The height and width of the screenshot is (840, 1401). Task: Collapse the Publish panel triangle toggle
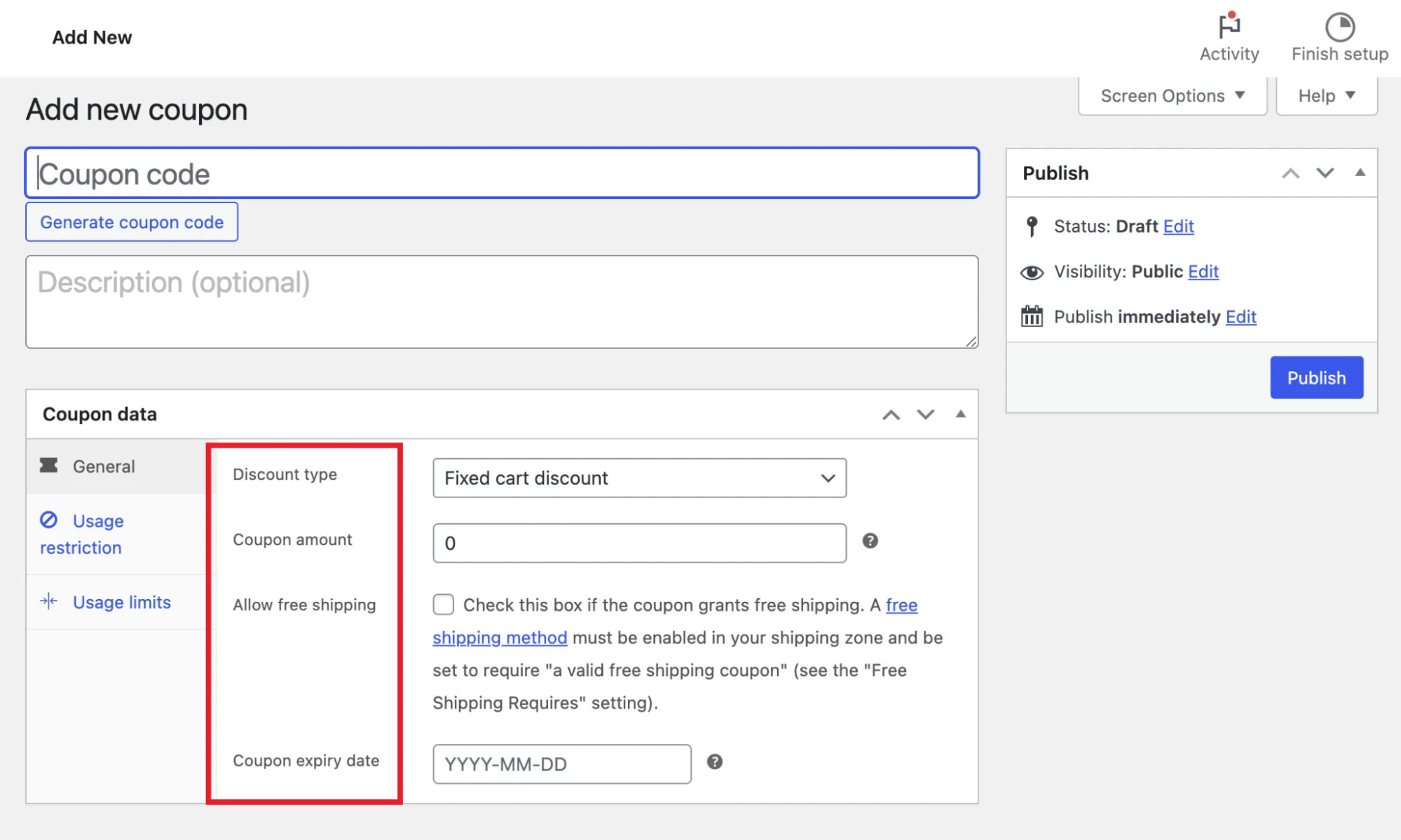pyautogui.click(x=1360, y=172)
